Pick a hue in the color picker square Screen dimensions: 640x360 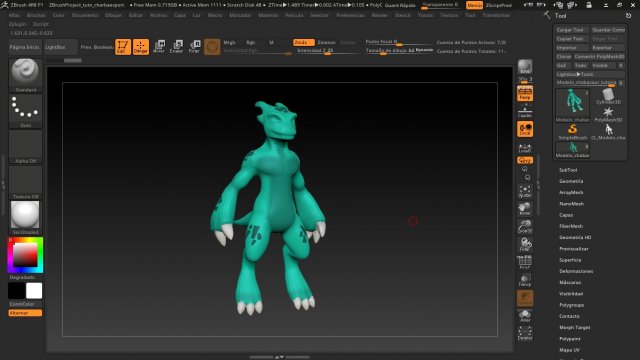(x=25, y=256)
